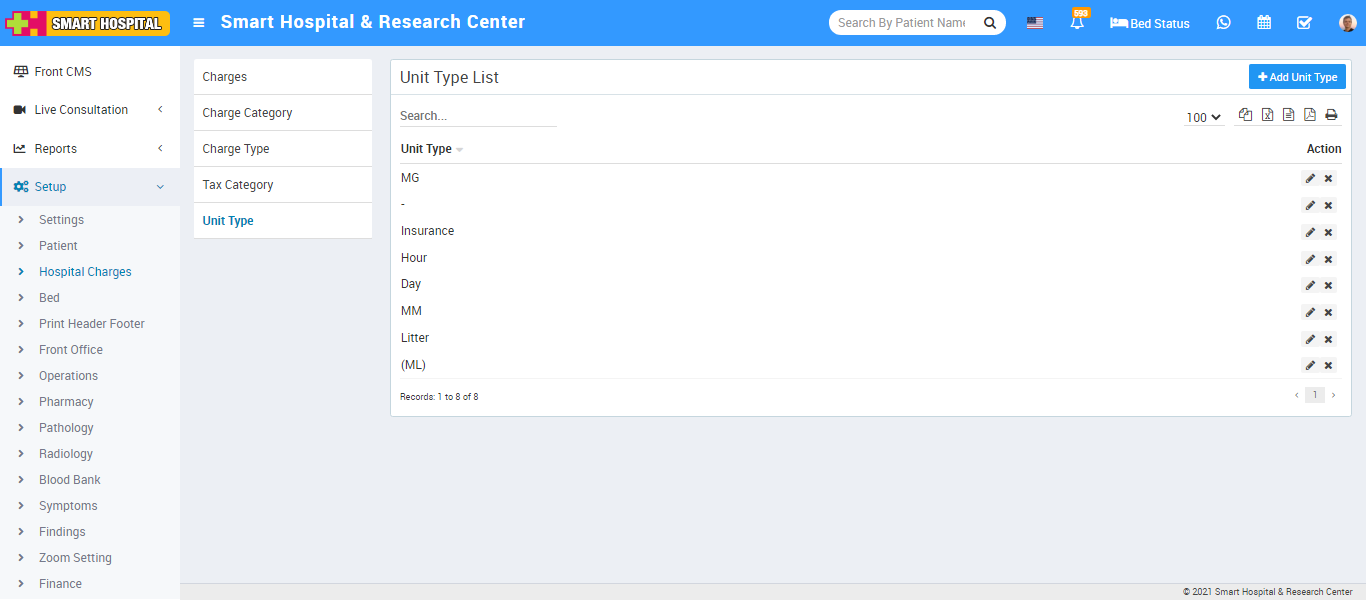Open WhatsApp chat icon in header
Viewport: 1366px width, 600px height.
[x=1223, y=23]
